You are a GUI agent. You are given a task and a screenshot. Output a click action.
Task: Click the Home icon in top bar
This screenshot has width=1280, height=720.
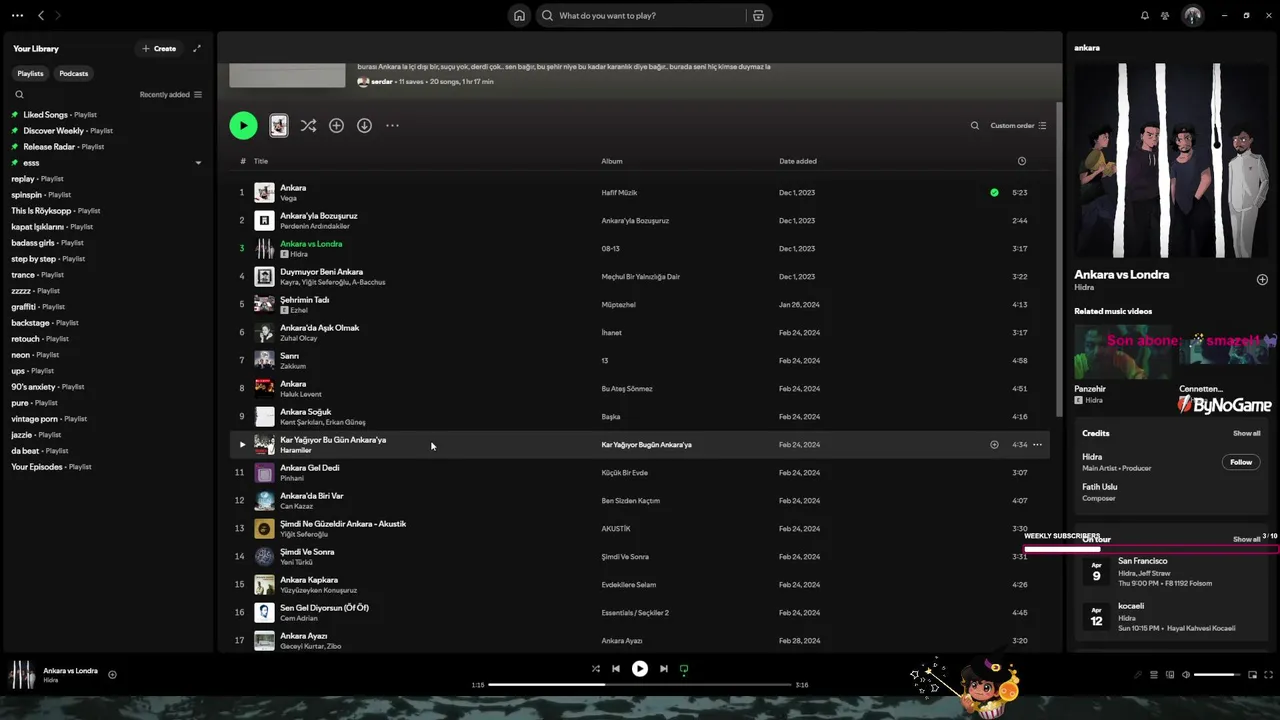coord(519,15)
